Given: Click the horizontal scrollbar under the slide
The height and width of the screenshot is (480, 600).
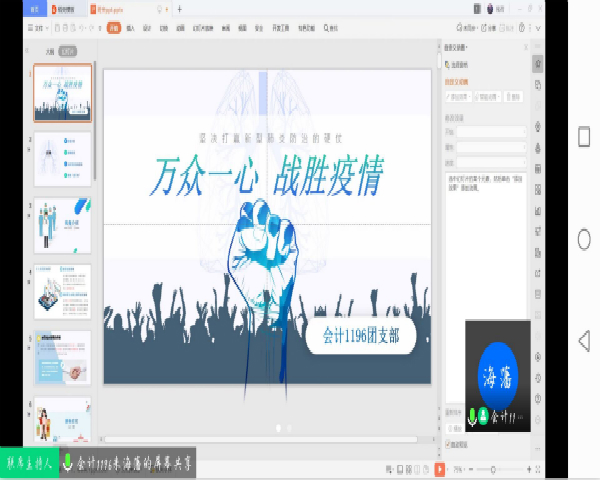Looking at the screenshot, I should pyautogui.click(x=261, y=439).
